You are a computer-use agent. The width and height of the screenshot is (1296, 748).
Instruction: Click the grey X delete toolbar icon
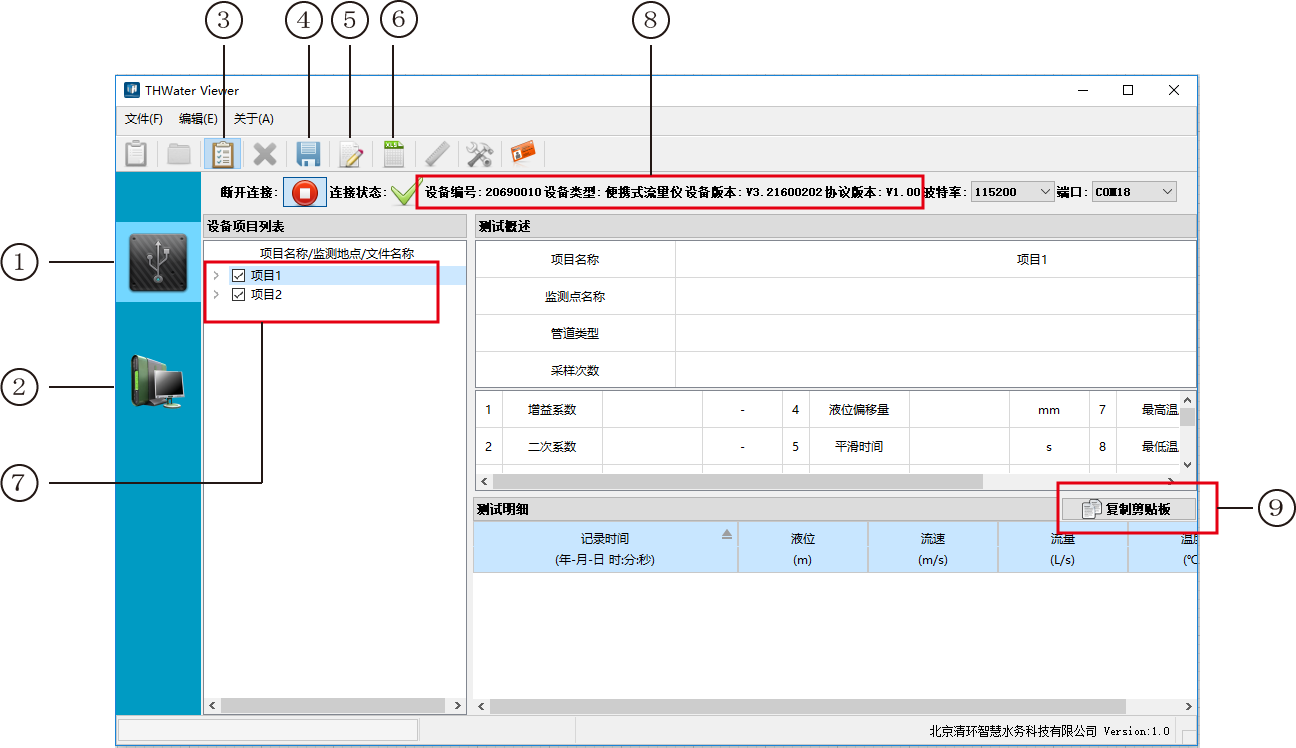pyautogui.click(x=265, y=154)
